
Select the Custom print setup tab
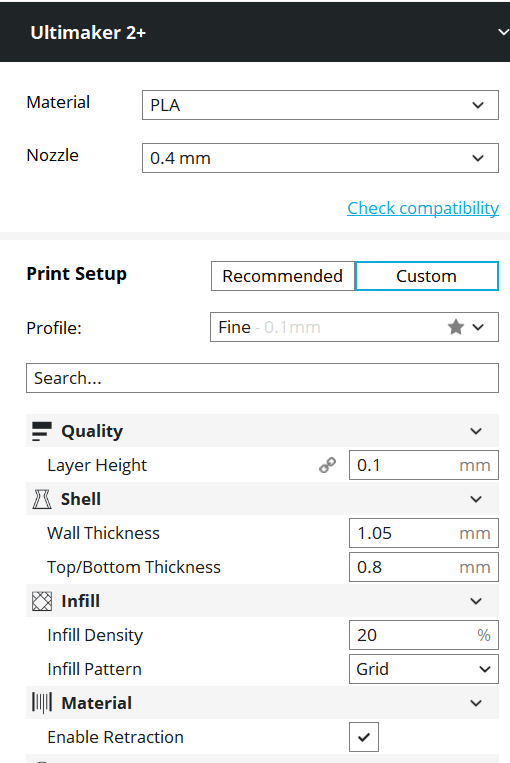pos(427,276)
